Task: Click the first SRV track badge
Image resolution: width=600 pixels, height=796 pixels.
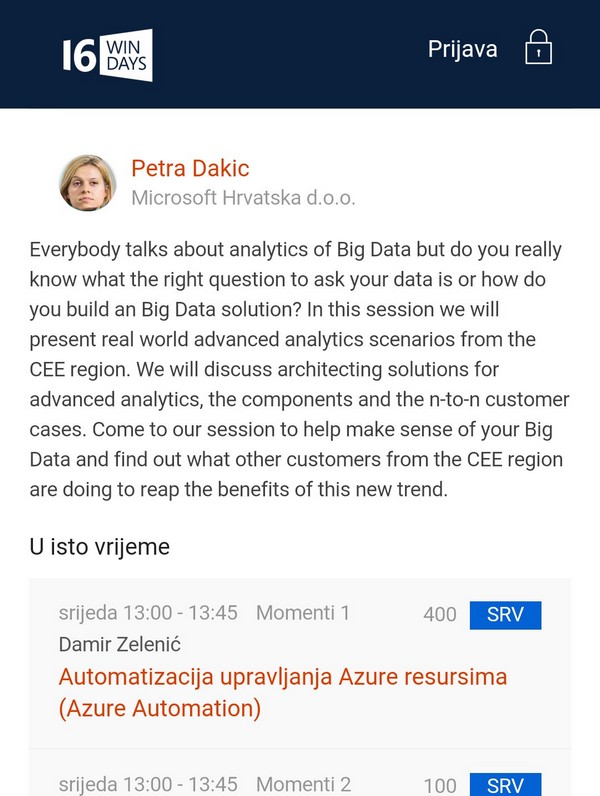Action: tap(505, 614)
